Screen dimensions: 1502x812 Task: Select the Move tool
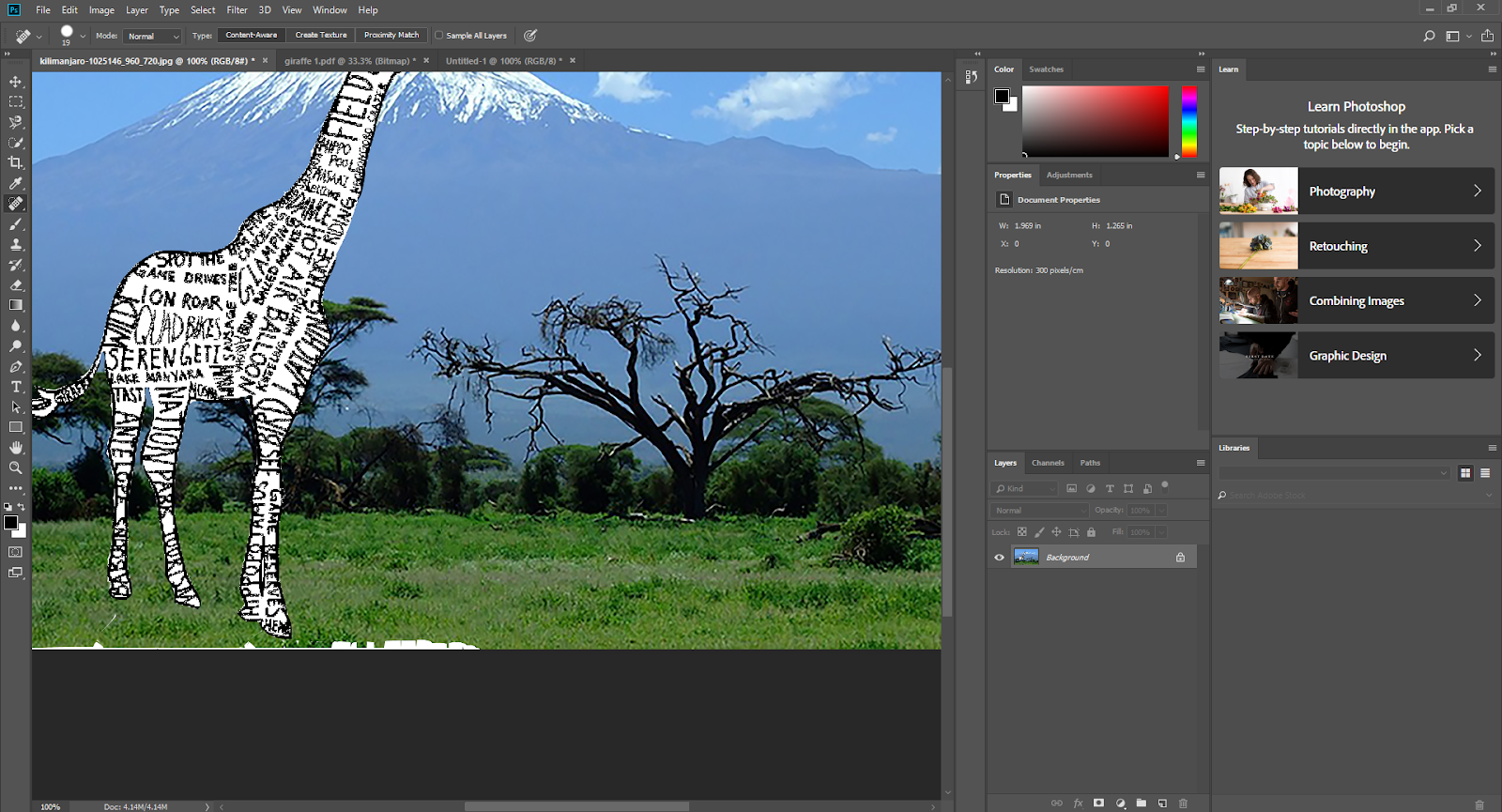point(16,82)
